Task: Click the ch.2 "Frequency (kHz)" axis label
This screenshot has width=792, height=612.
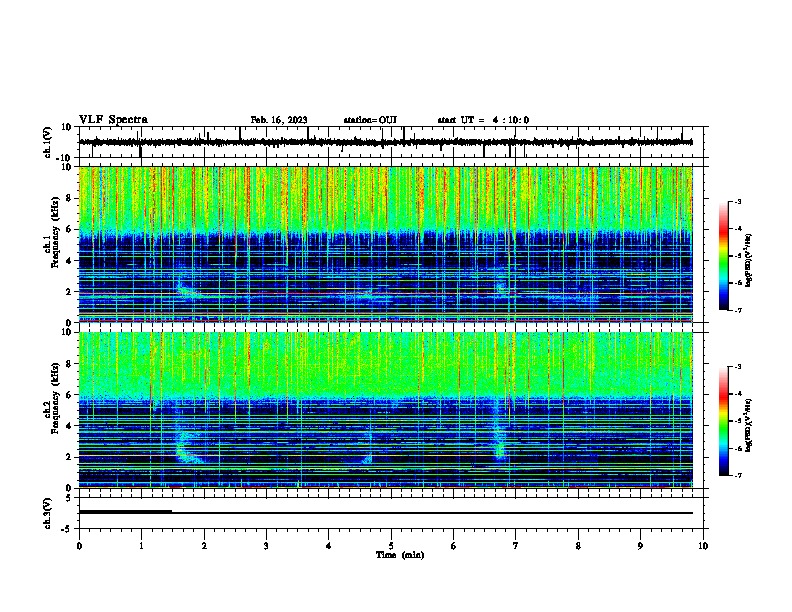Action: pyautogui.click(x=55, y=398)
